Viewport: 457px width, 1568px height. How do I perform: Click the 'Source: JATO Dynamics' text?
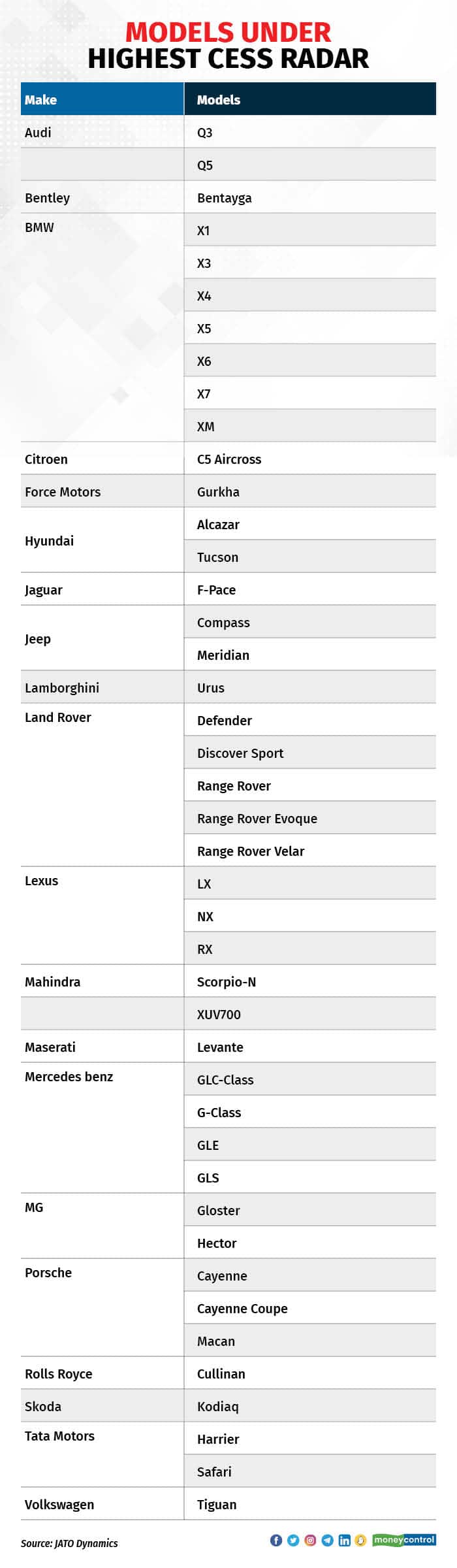(69, 1543)
